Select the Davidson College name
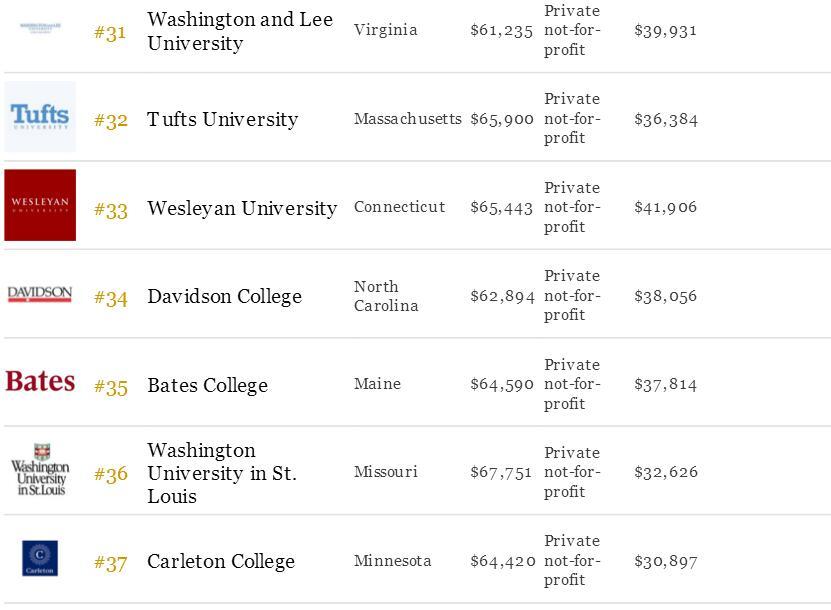 tap(225, 296)
